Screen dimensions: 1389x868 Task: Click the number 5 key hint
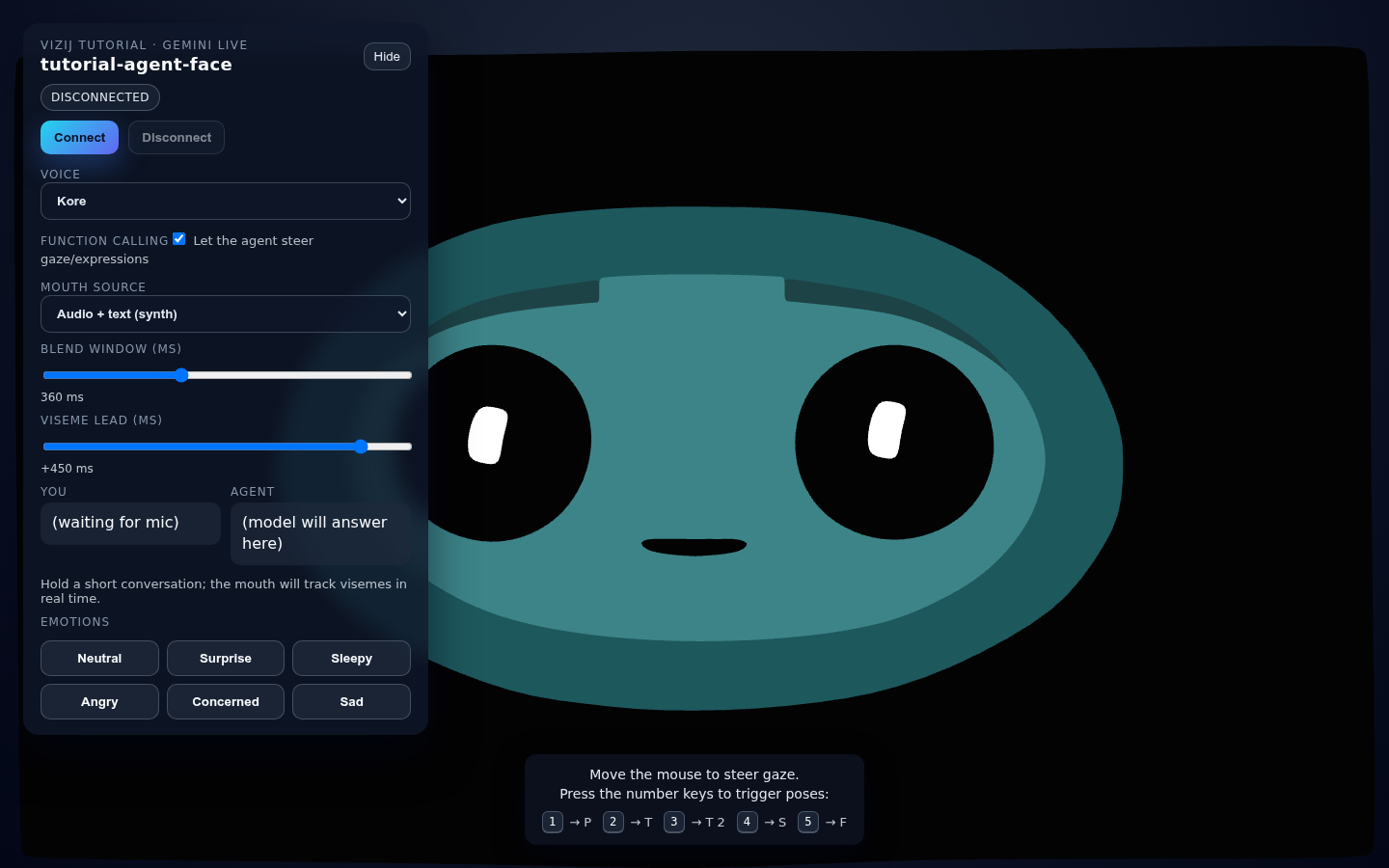tap(808, 822)
